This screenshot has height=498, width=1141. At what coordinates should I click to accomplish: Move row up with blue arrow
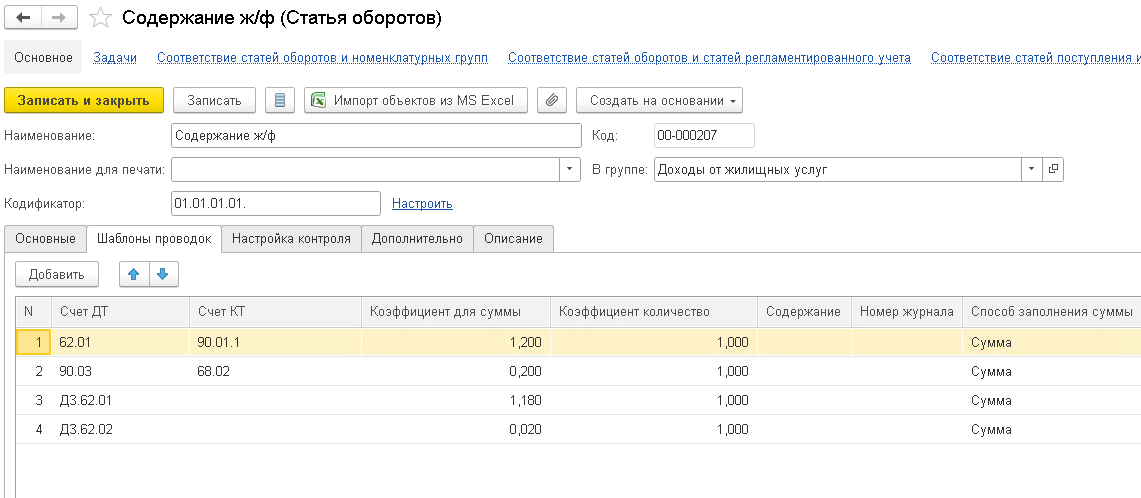[x=134, y=274]
